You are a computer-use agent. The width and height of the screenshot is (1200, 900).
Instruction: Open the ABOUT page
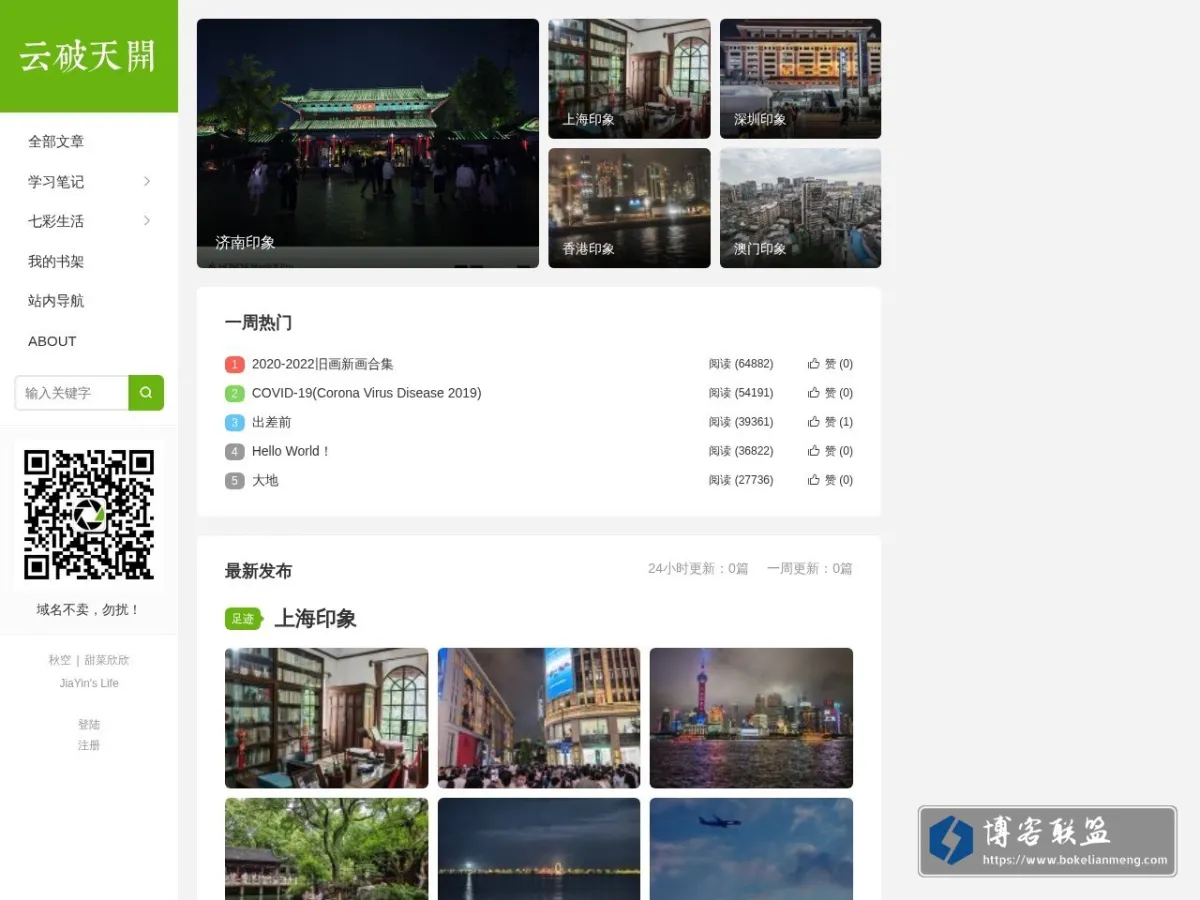pos(52,341)
